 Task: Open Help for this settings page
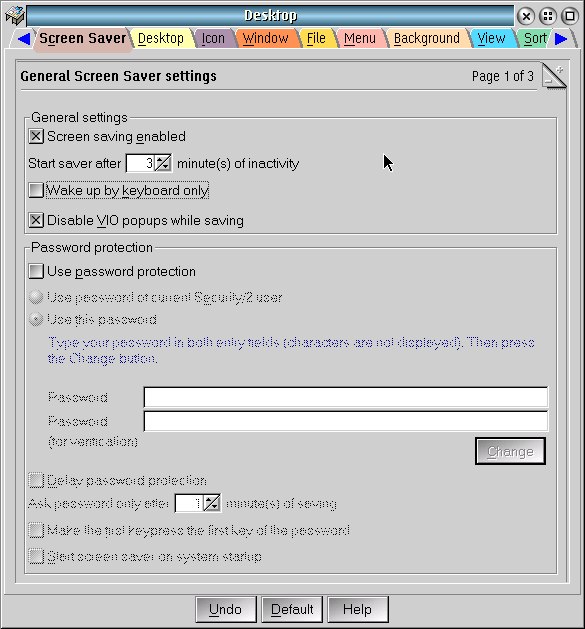pyautogui.click(x=358, y=609)
